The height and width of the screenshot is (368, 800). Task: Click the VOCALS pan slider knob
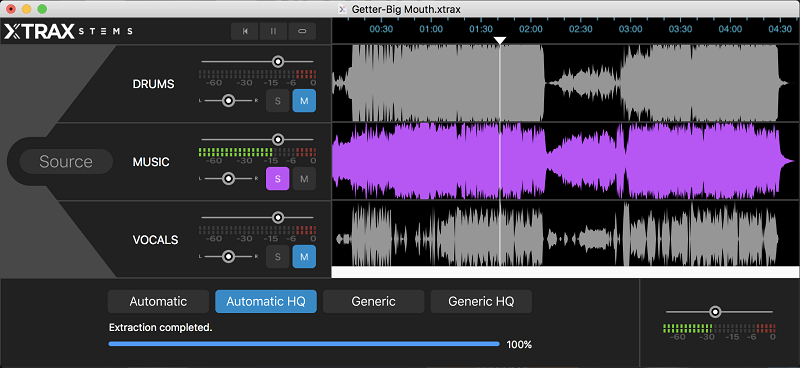229,256
